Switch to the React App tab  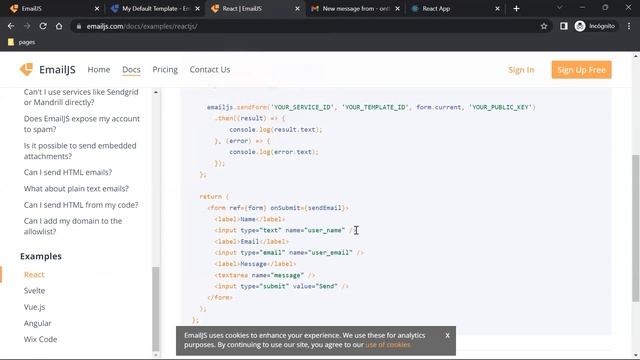[x=454, y=9]
